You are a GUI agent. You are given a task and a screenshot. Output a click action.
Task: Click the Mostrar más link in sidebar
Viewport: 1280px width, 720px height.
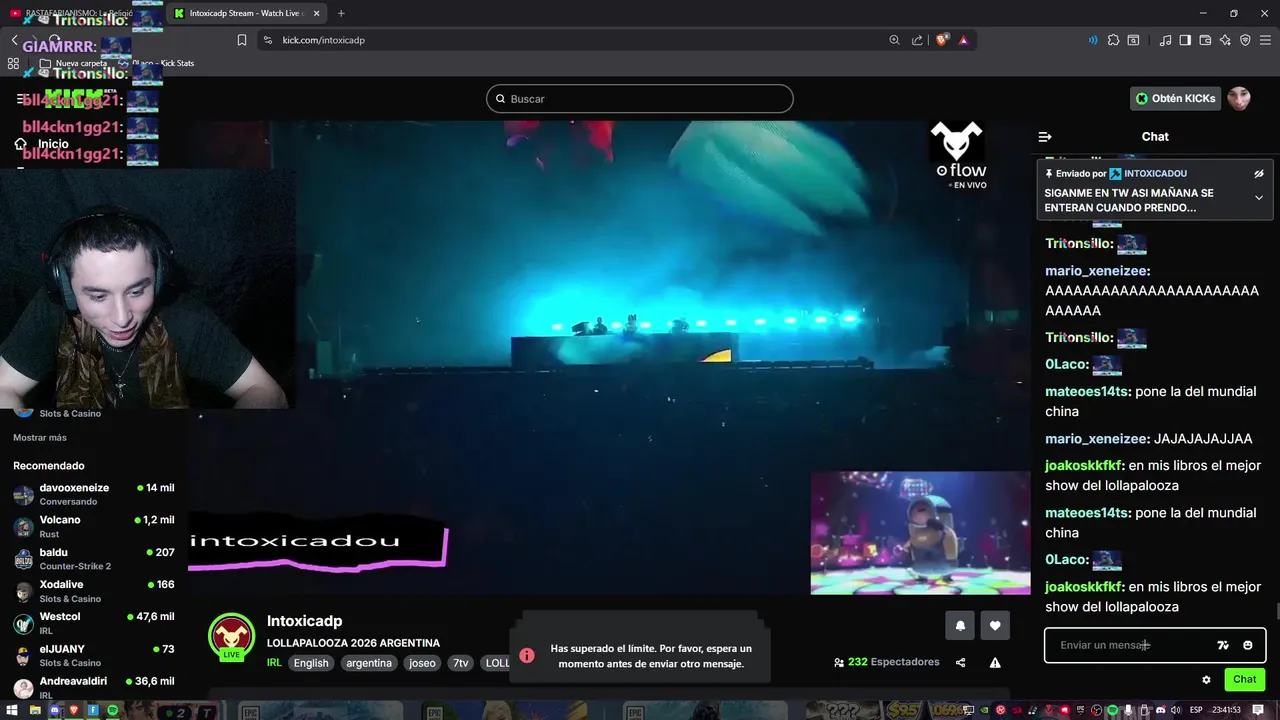click(x=40, y=438)
